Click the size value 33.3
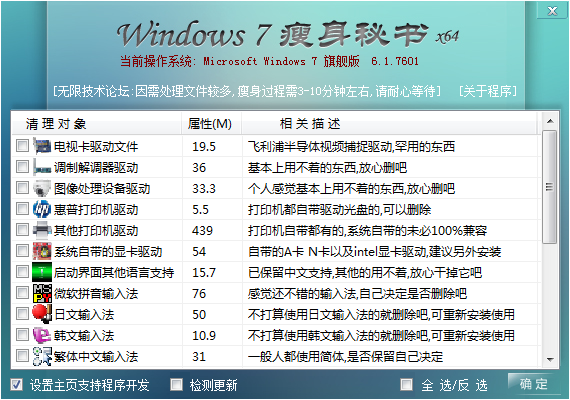Screen dimensions: 570x400 tap(204, 189)
